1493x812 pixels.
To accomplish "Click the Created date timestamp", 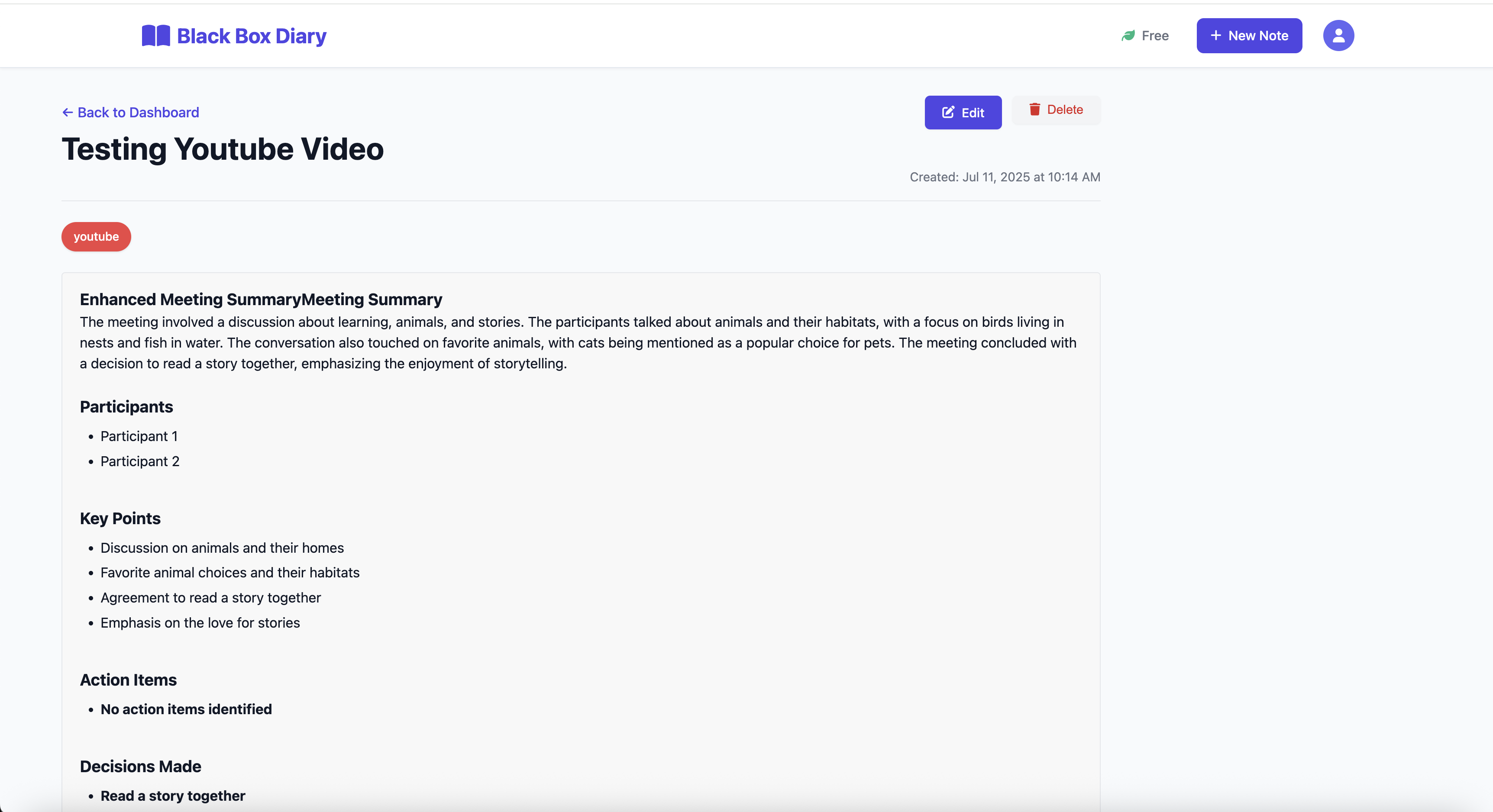I will click(1005, 177).
